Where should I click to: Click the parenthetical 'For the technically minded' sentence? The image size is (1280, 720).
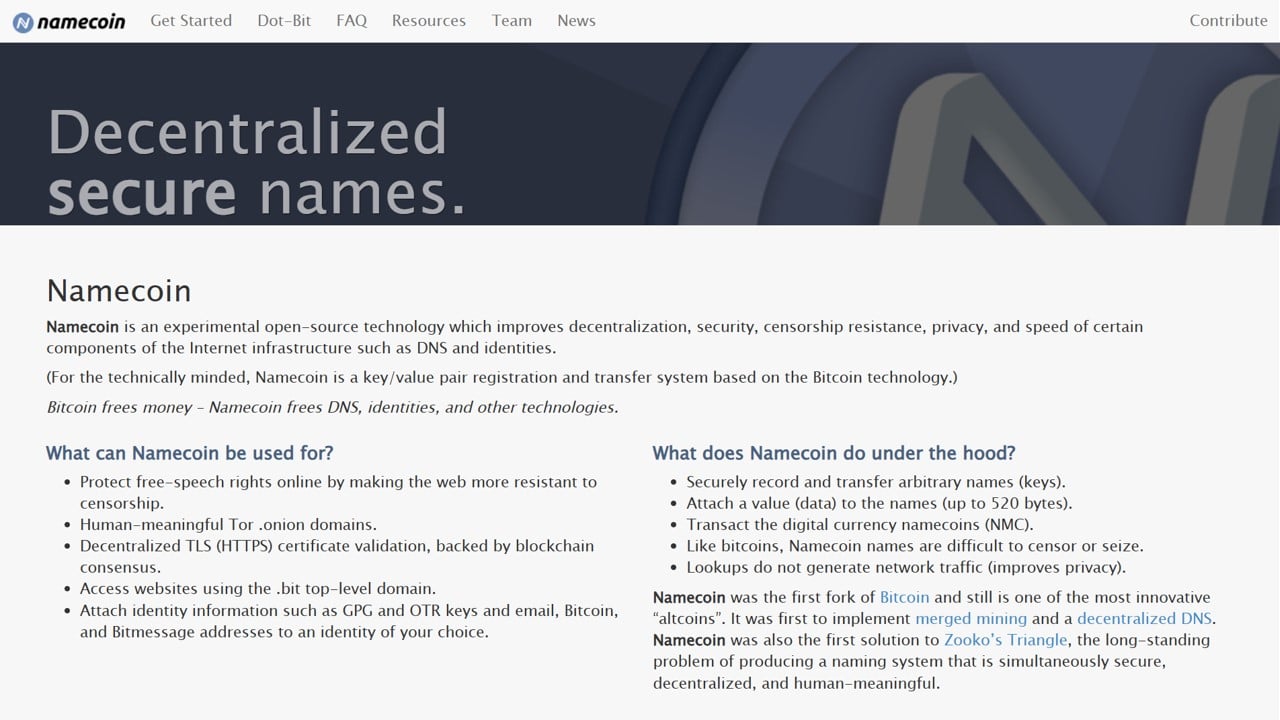[x=502, y=377]
